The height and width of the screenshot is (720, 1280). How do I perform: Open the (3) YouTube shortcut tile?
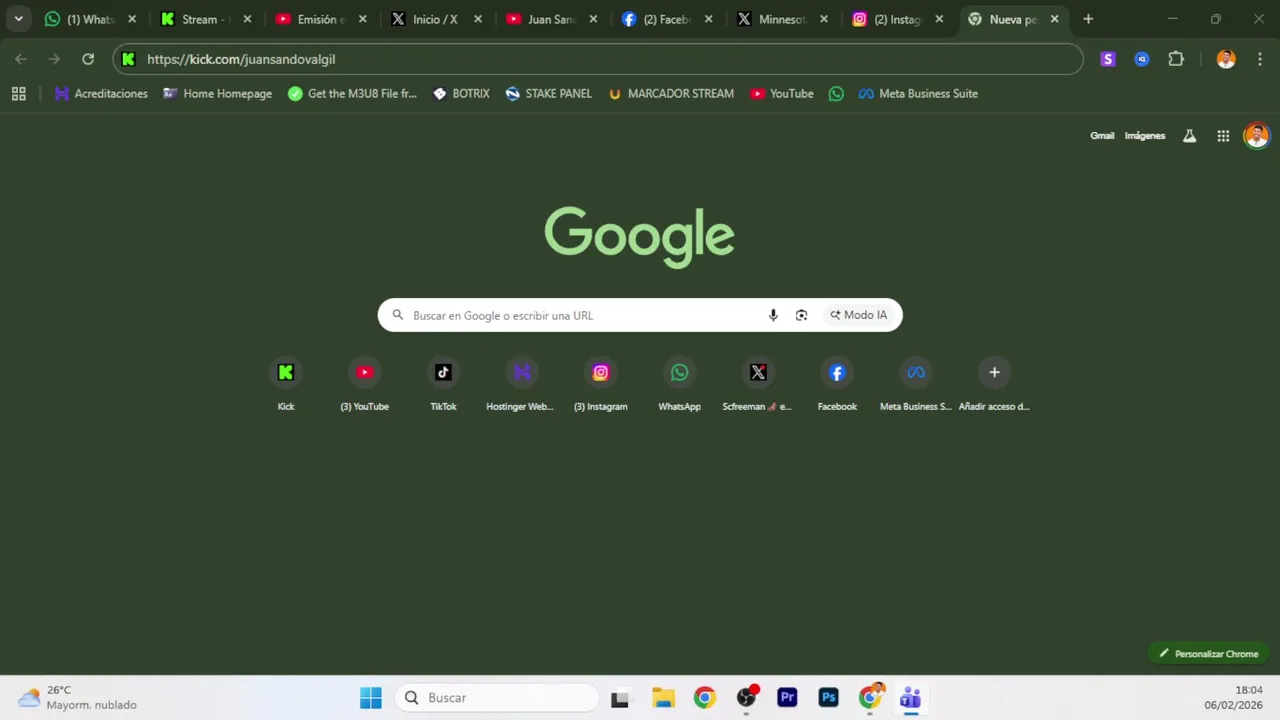(x=364, y=385)
